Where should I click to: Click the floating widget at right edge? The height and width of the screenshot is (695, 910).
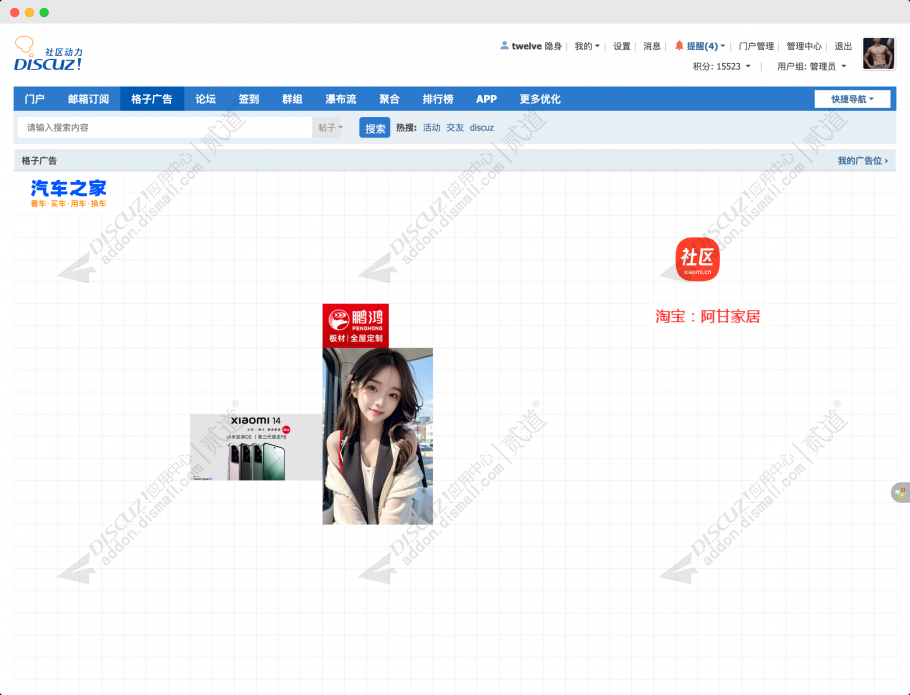coord(900,492)
